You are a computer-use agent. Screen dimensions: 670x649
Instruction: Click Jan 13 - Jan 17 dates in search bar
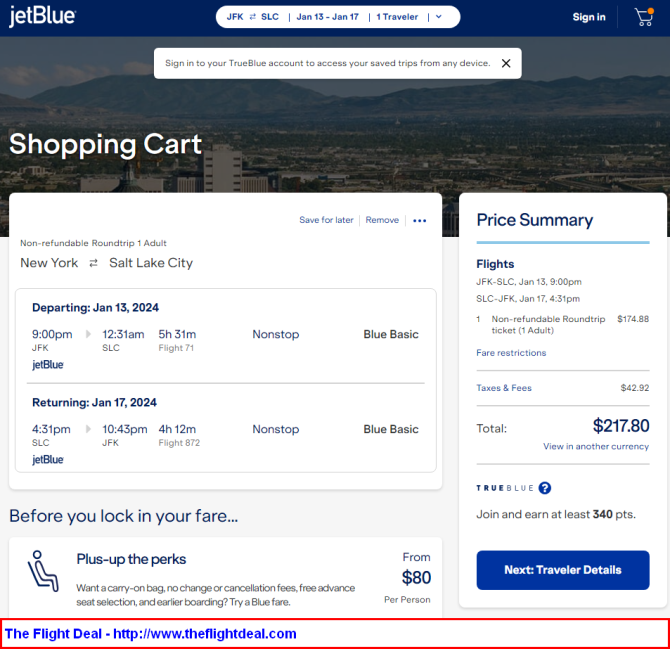[x=327, y=17]
